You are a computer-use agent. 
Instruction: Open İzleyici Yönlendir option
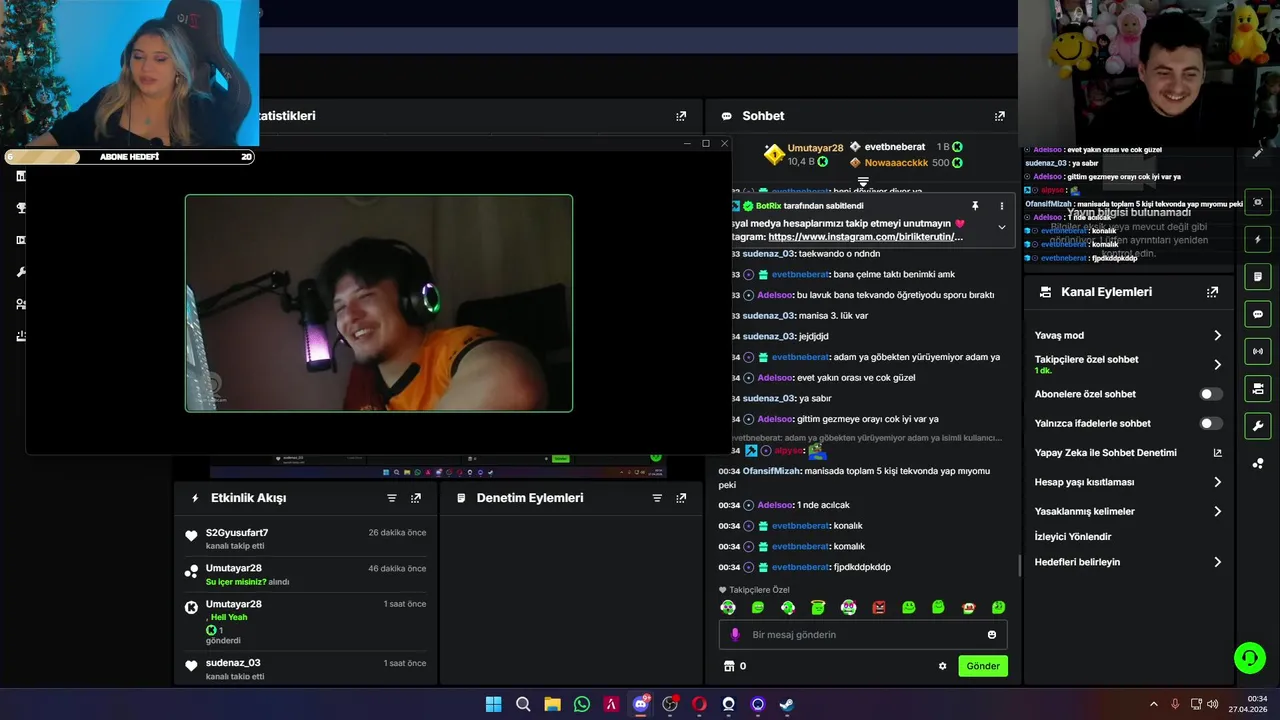pos(1073,537)
